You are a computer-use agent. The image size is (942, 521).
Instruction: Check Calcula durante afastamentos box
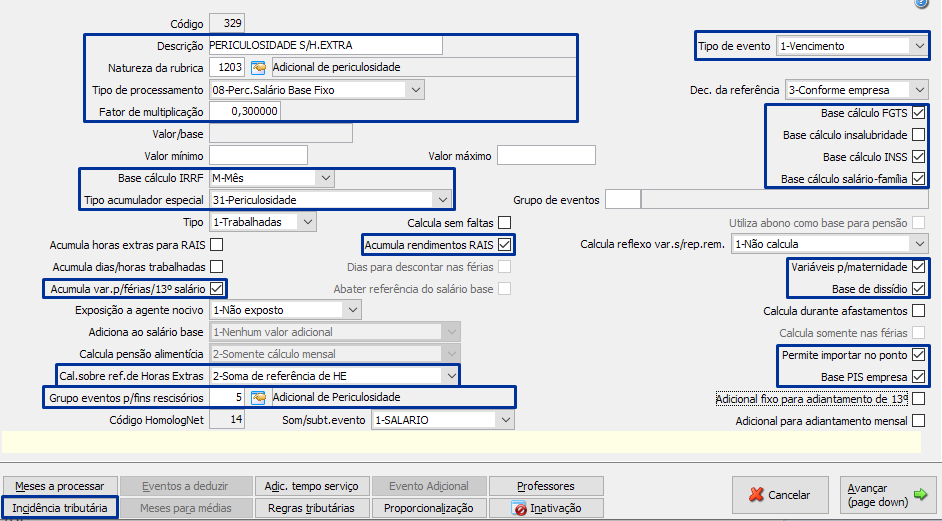918,311
